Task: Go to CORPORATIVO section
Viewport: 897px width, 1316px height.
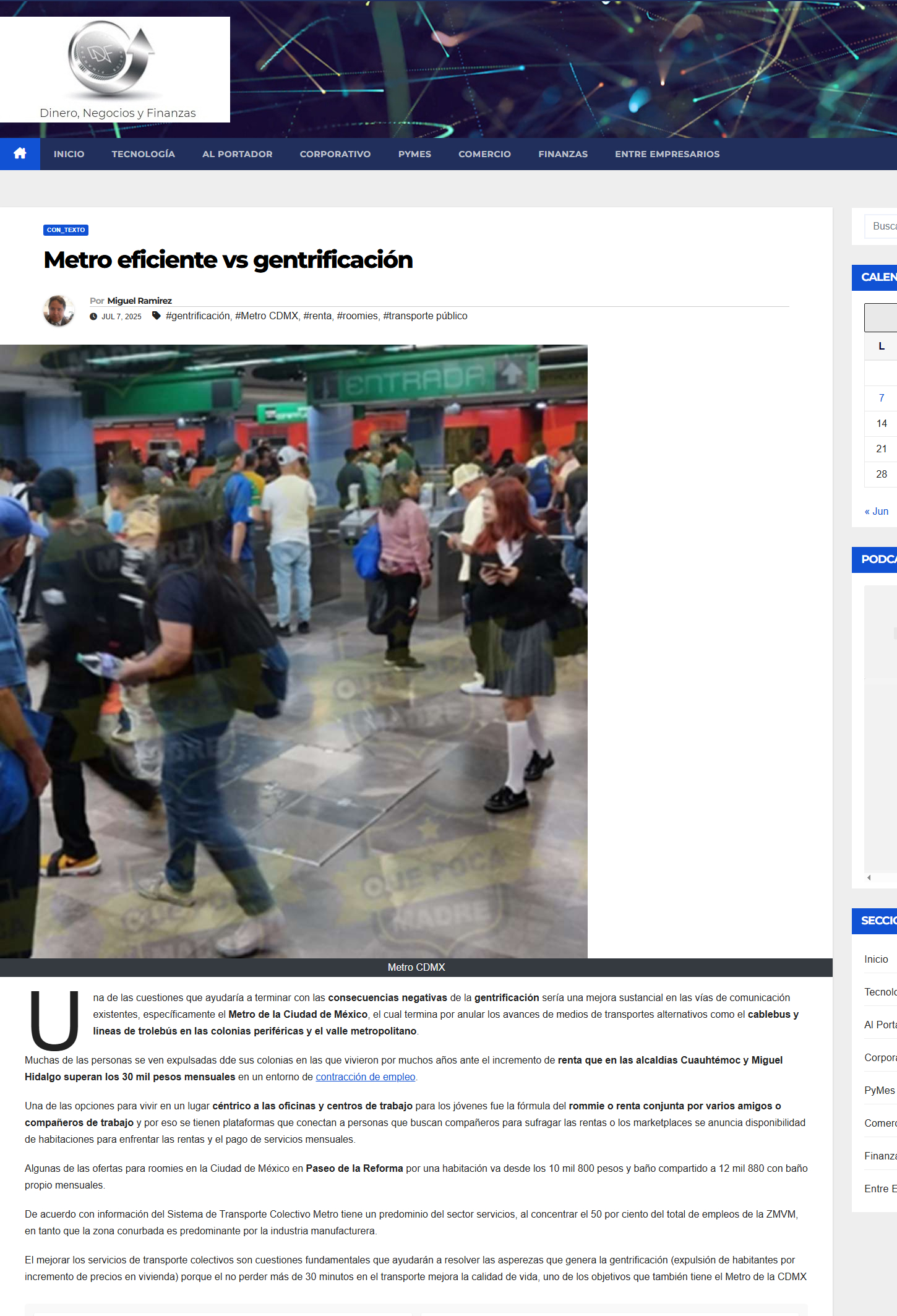Action: pos(335,154)
